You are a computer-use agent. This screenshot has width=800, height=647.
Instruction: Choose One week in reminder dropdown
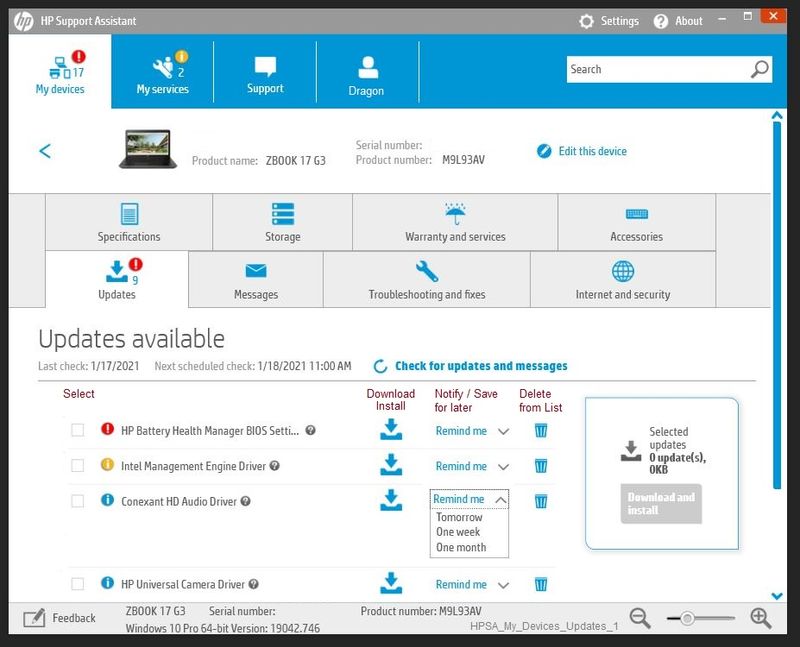coord(458,532)
